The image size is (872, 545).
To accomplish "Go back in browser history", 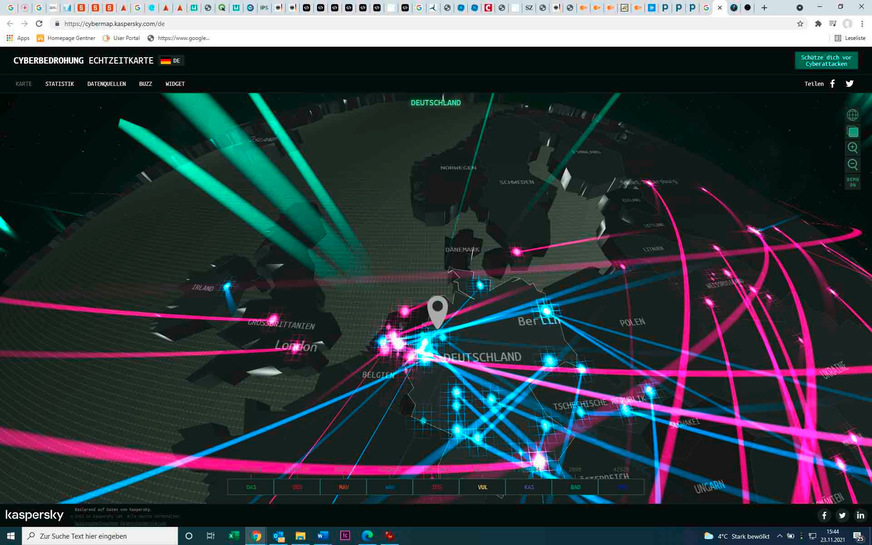I will tap(10, 24).
